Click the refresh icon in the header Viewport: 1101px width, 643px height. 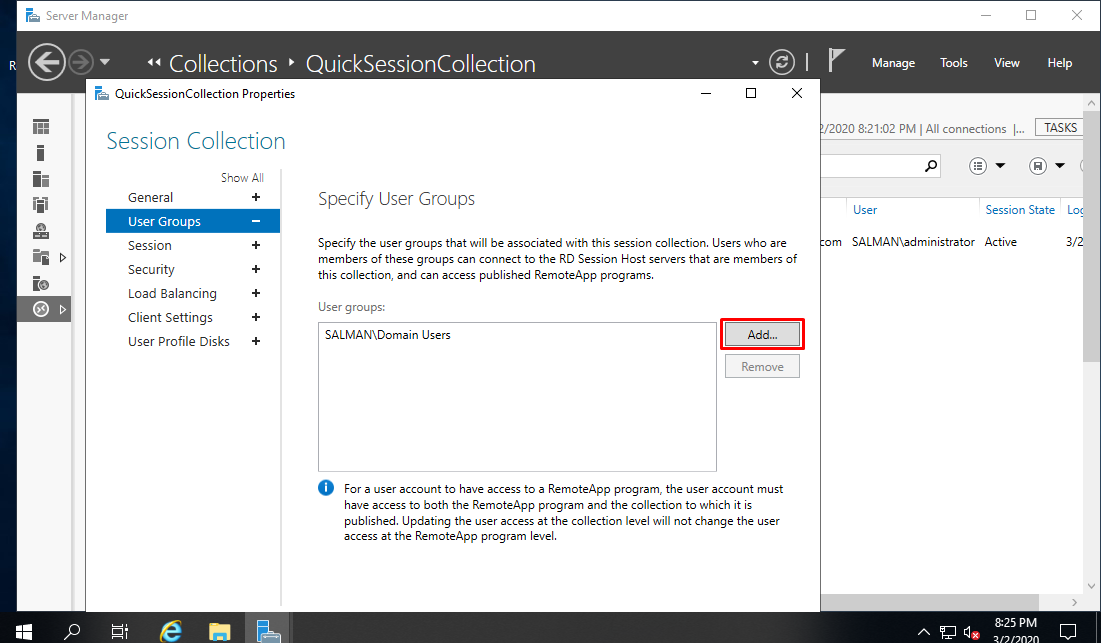pos(781,62)
